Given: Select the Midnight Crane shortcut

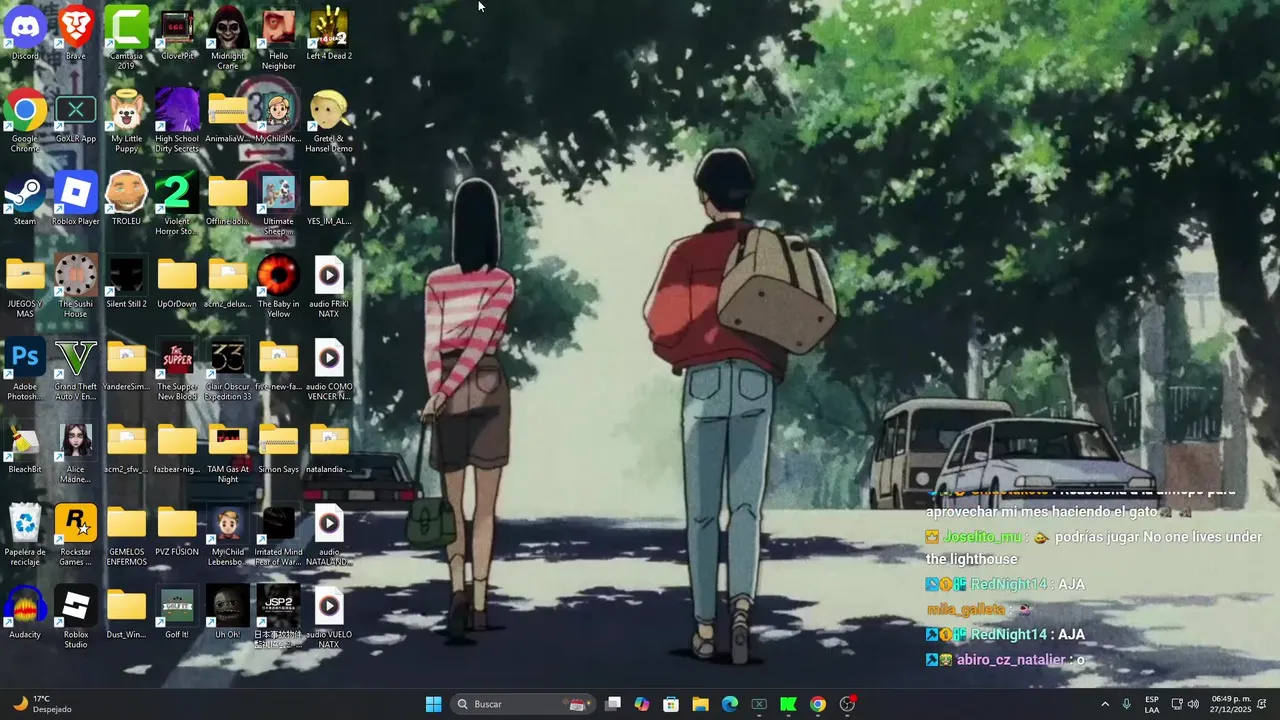Looking at the screenshot, I should tap(228, 38).
